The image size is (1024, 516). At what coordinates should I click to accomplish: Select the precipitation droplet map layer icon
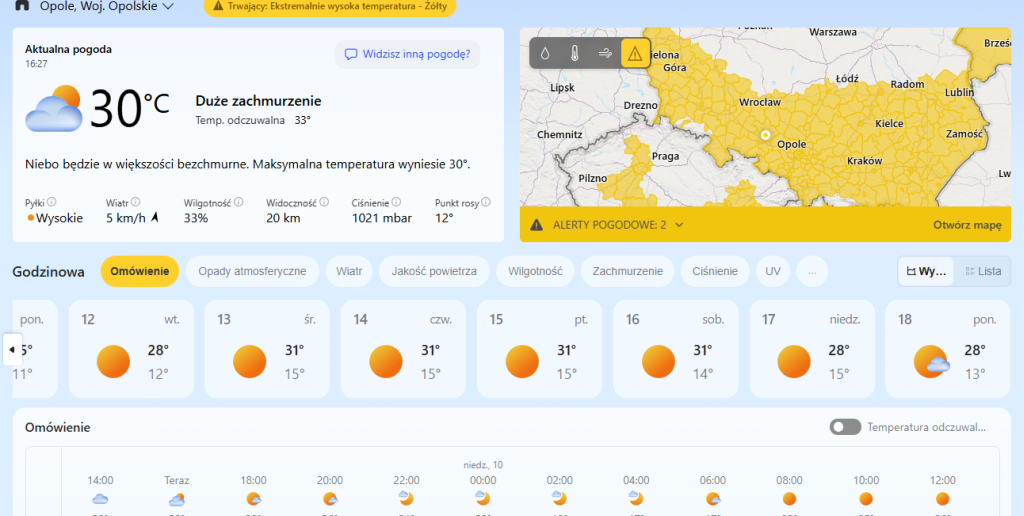545,54
